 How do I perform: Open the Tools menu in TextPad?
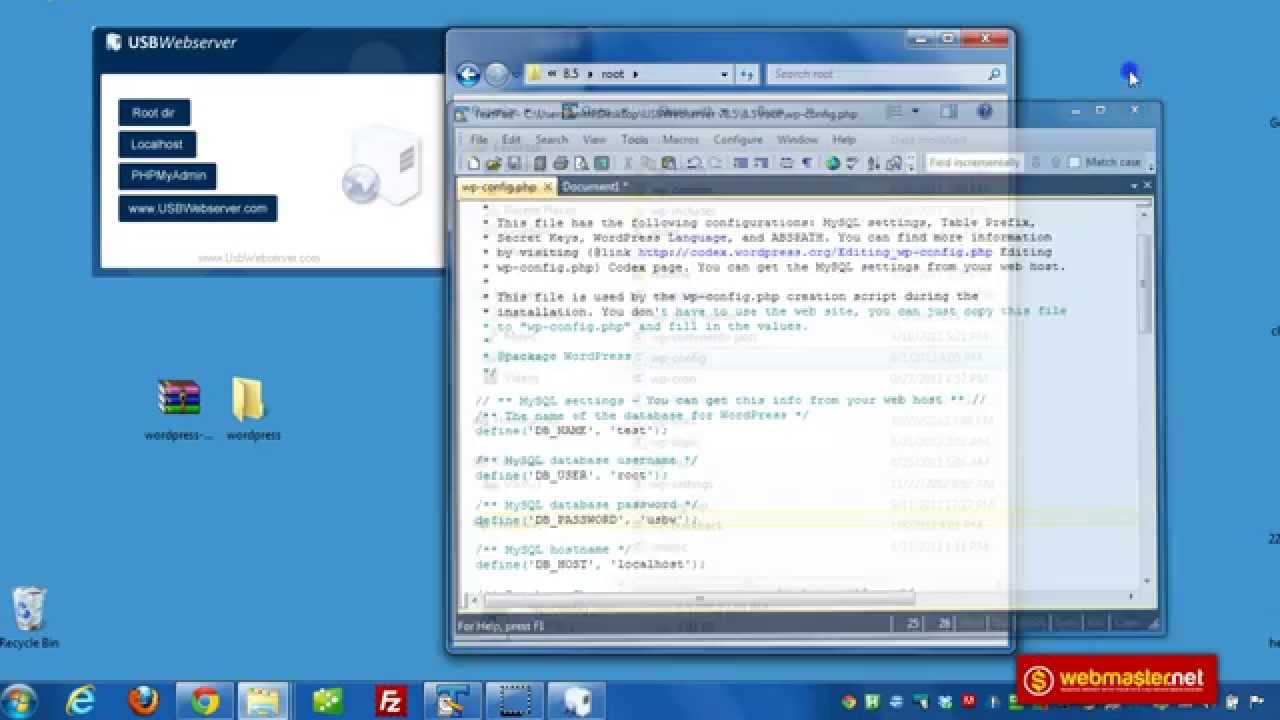[x=635, y=140]
